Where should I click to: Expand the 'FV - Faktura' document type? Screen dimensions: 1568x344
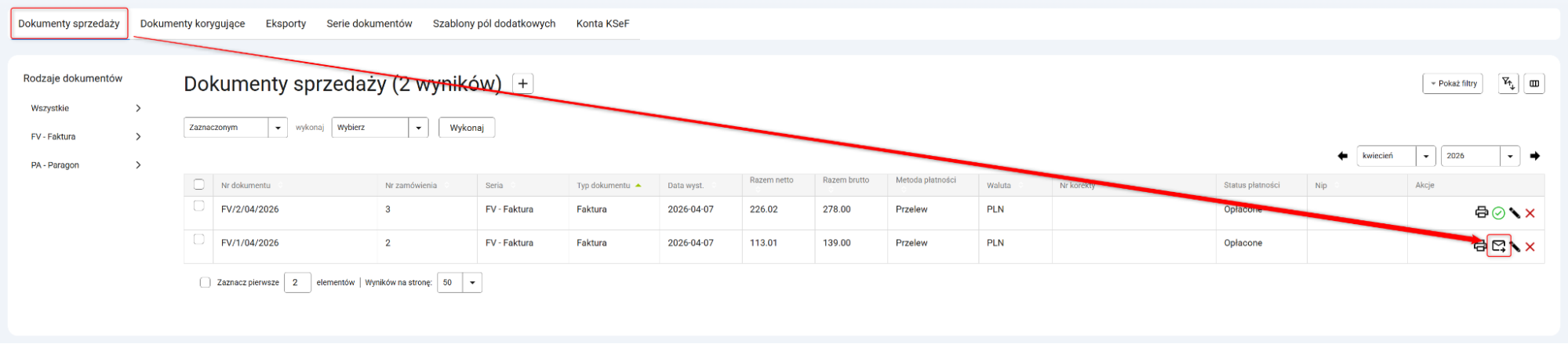(86, 136)
